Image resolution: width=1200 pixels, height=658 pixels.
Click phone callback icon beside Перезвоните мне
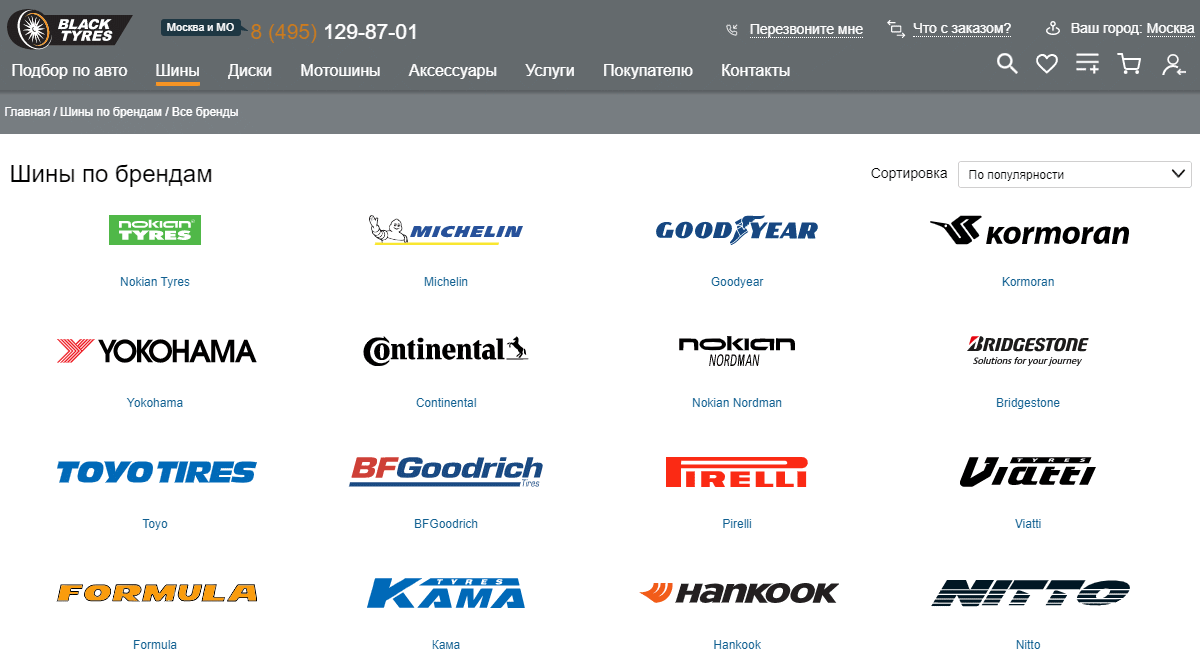coord(733,30)
